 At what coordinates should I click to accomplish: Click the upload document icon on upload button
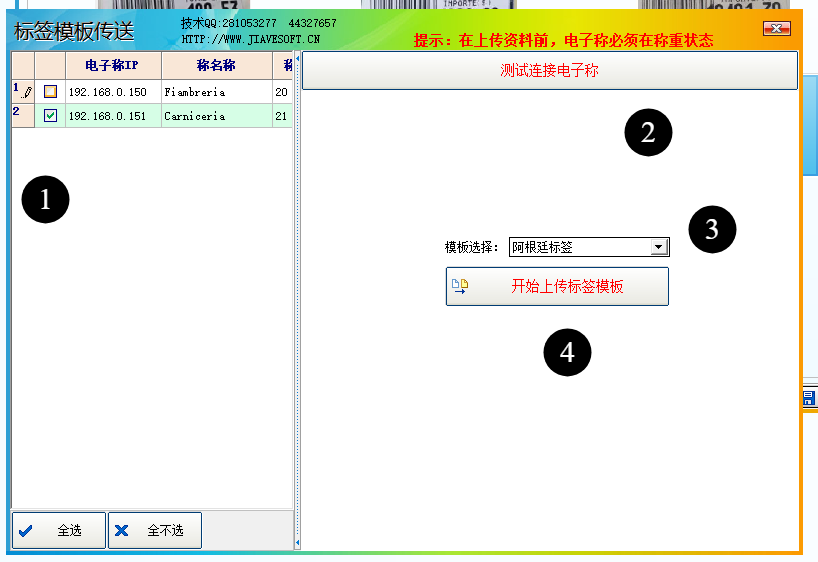[x=460, y=286]
